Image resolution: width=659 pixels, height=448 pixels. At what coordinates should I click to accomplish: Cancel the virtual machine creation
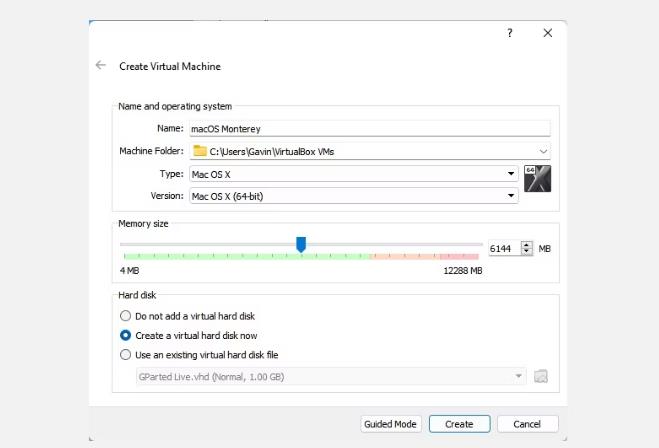point(527,424)
